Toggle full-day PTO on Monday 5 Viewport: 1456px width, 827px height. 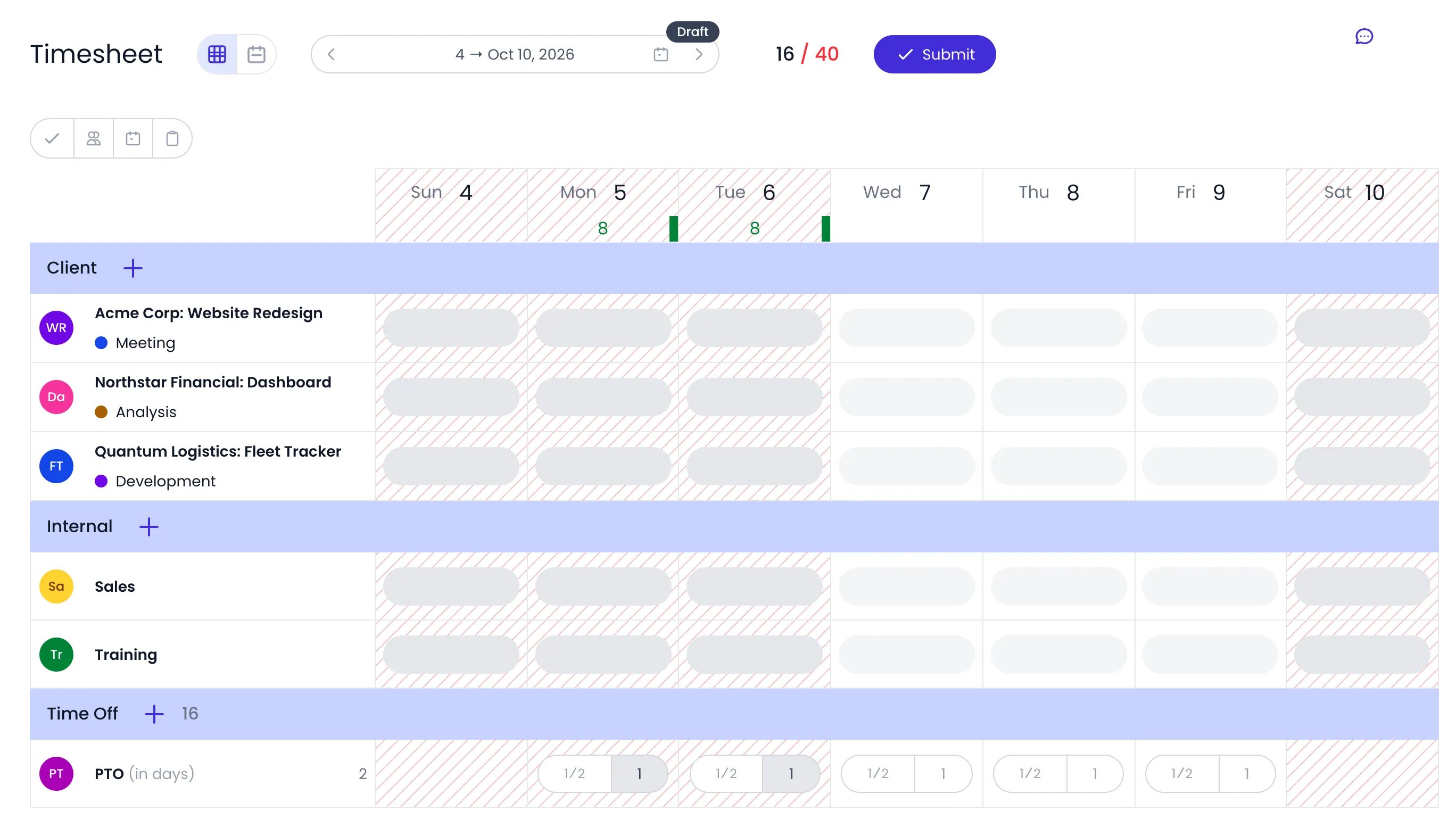(x=640, y=774)
